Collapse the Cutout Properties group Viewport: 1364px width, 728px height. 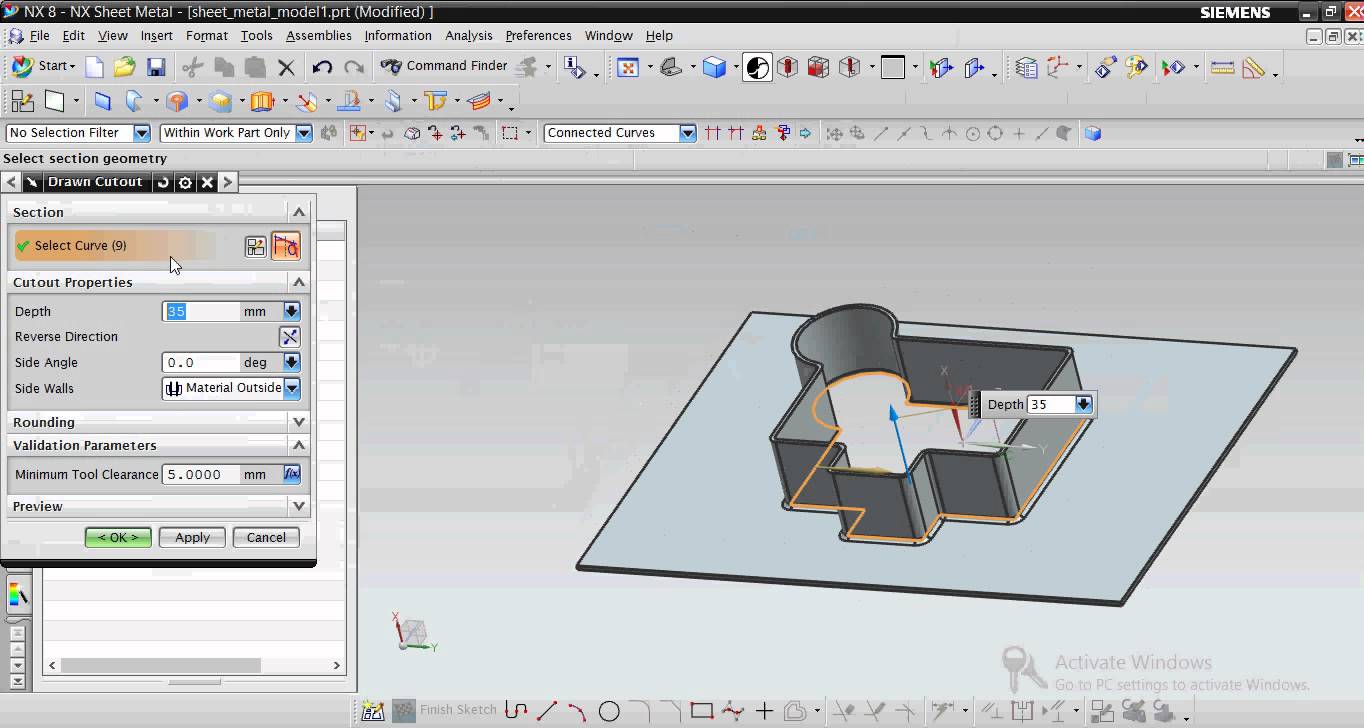(x=298, y=282)
